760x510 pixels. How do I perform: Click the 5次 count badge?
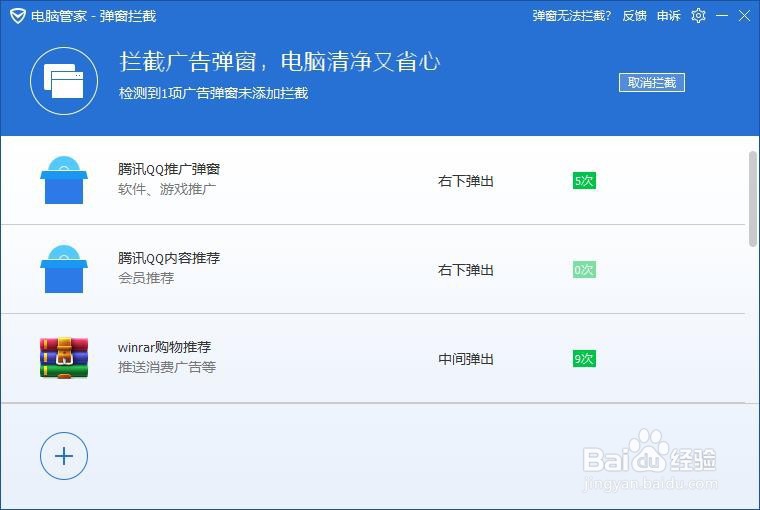click(x=584, y=181)
